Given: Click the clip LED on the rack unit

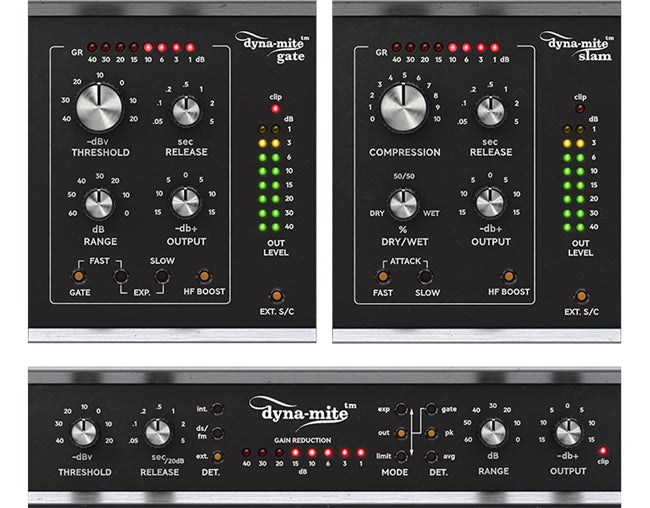Looking at the screenshot, I should (602, 451).
